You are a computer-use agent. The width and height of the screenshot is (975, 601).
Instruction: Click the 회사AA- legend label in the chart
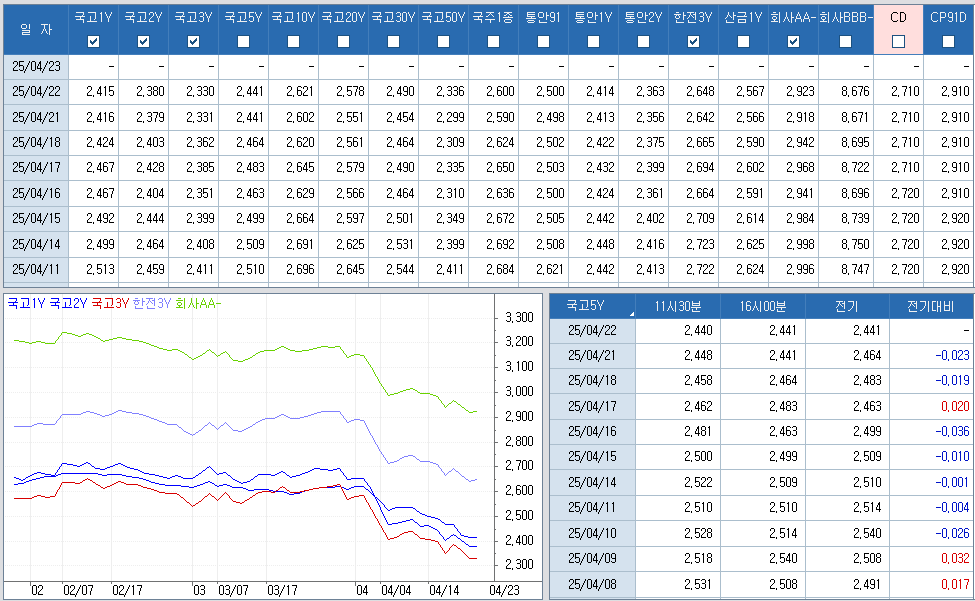tap(198, 302)
